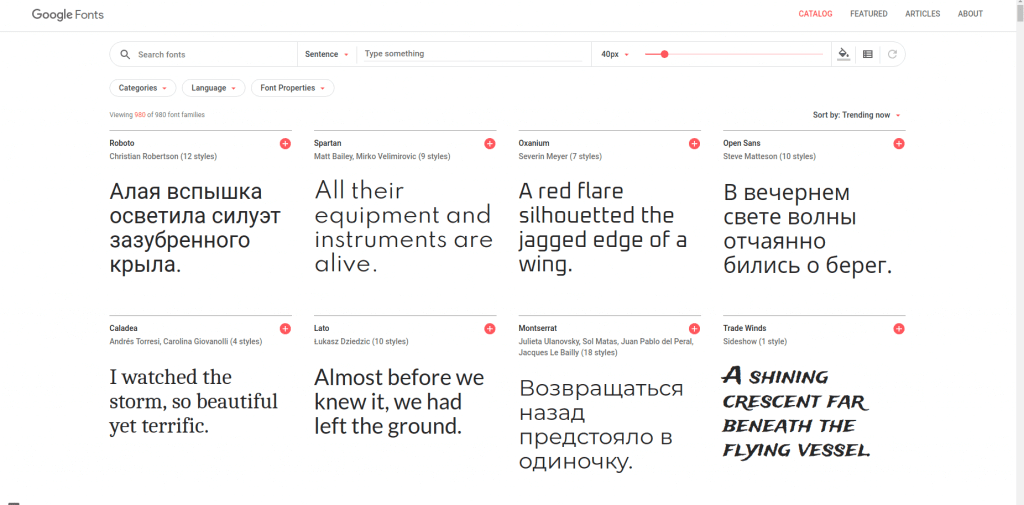Click Spartan 'All their equipment' preview
Viewport: 1024px width, 505px height.
(404, 228)
